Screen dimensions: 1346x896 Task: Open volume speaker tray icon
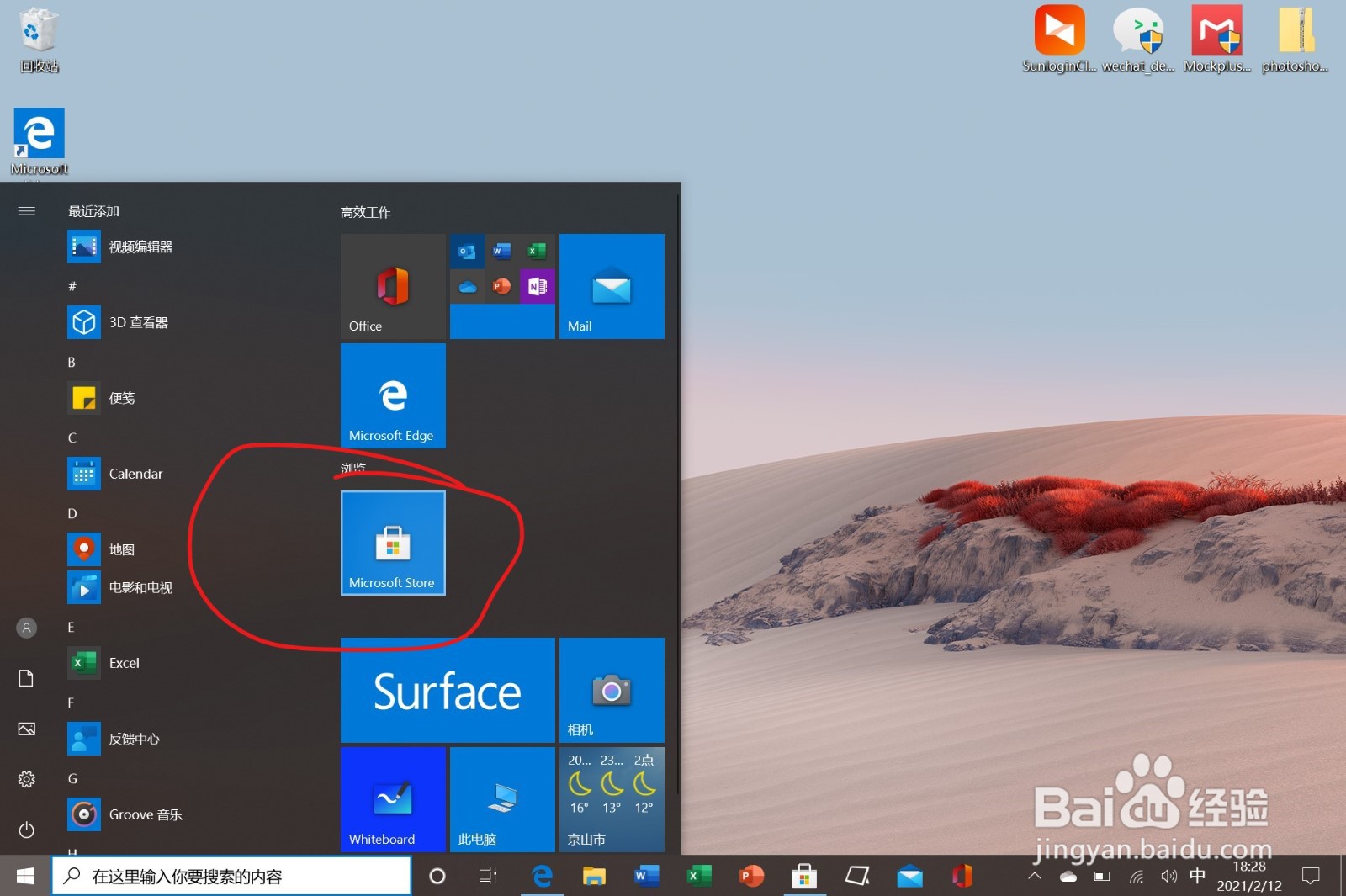tap(1168, 876)
